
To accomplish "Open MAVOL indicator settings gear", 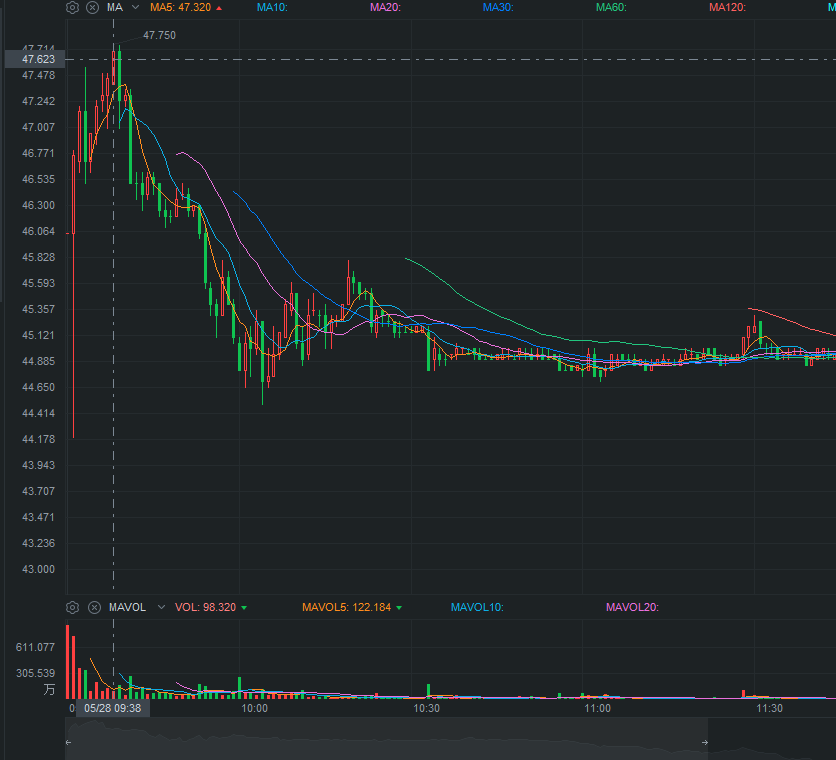I will tap(73, 607).
